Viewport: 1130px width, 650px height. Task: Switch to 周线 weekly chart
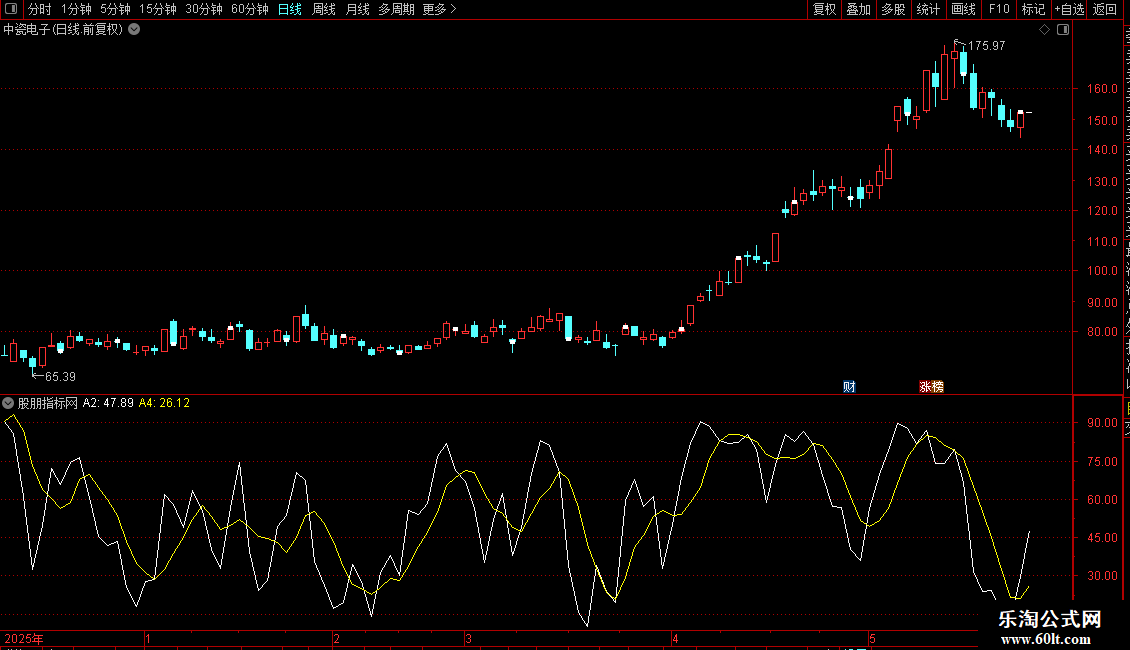pos(324,9)
